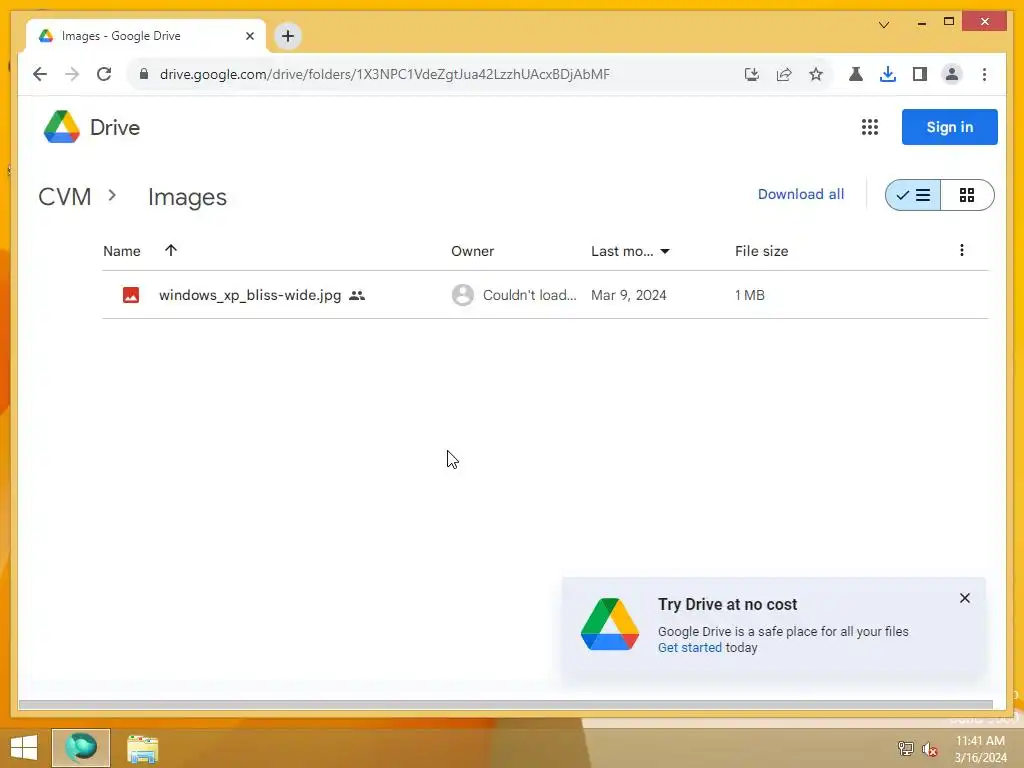Viewport: 1024px width, 768px height.
Task: Click the red image file icon
Action: tap(131, 295)
